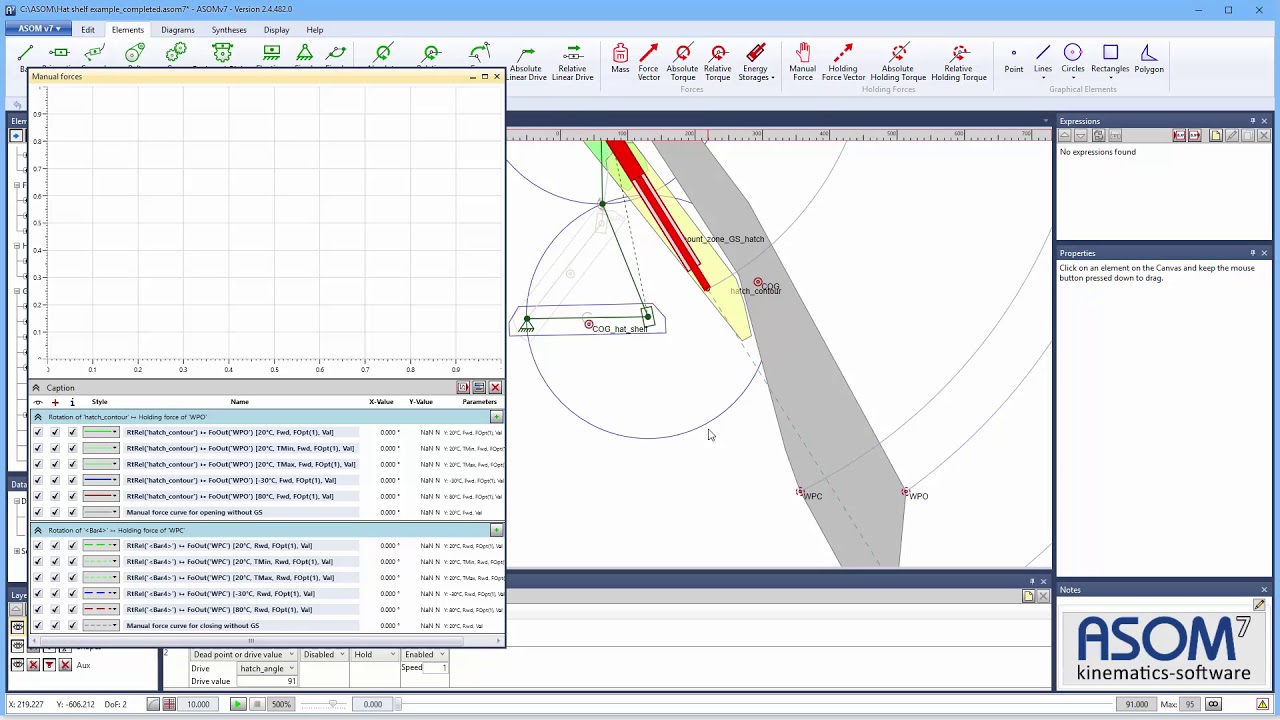Start simulation with green play button

pos(238,704)
